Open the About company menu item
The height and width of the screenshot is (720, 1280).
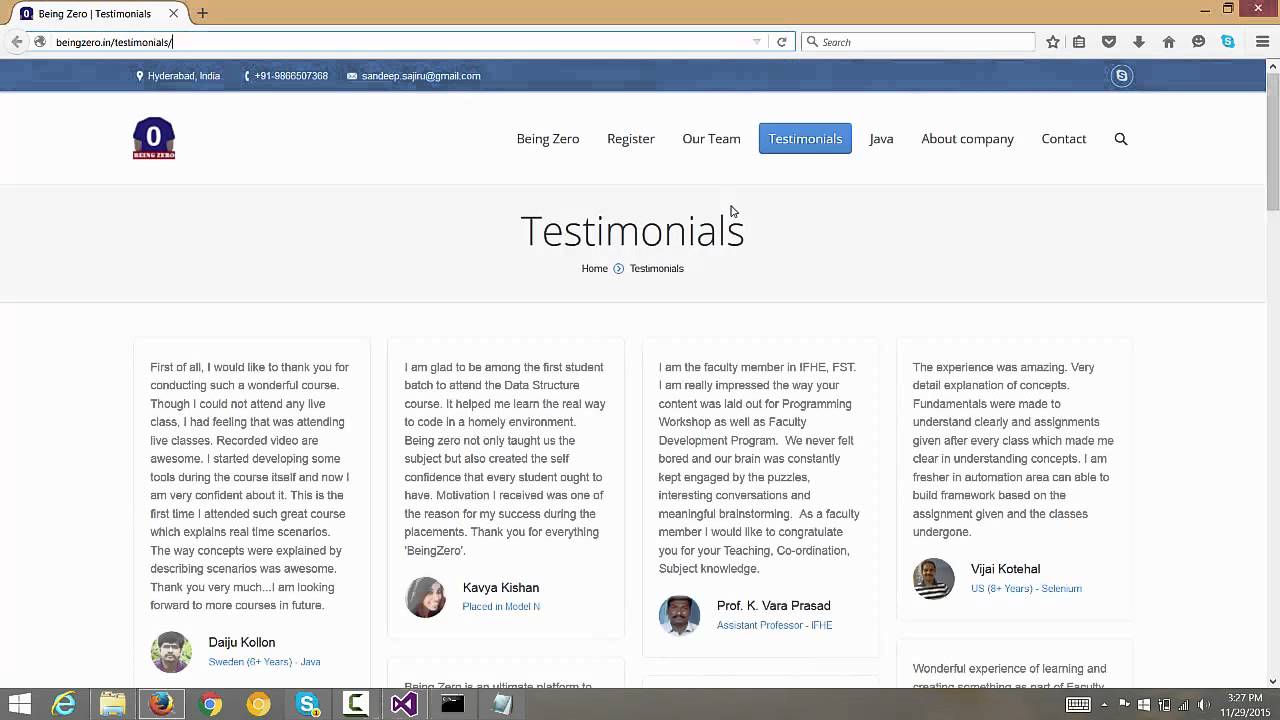point(967,139)
